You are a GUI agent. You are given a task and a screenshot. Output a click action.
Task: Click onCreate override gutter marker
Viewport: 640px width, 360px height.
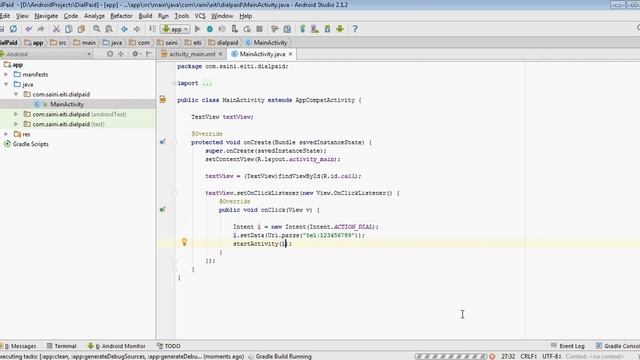pos(162,142)
